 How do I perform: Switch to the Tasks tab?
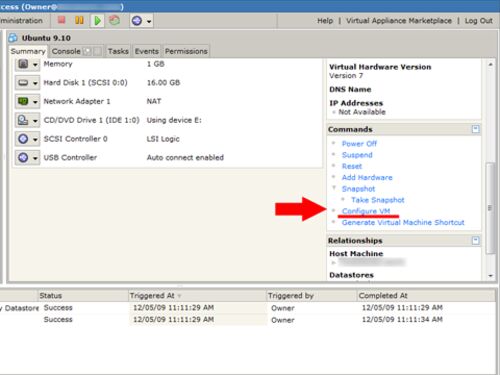pos(118,51)
